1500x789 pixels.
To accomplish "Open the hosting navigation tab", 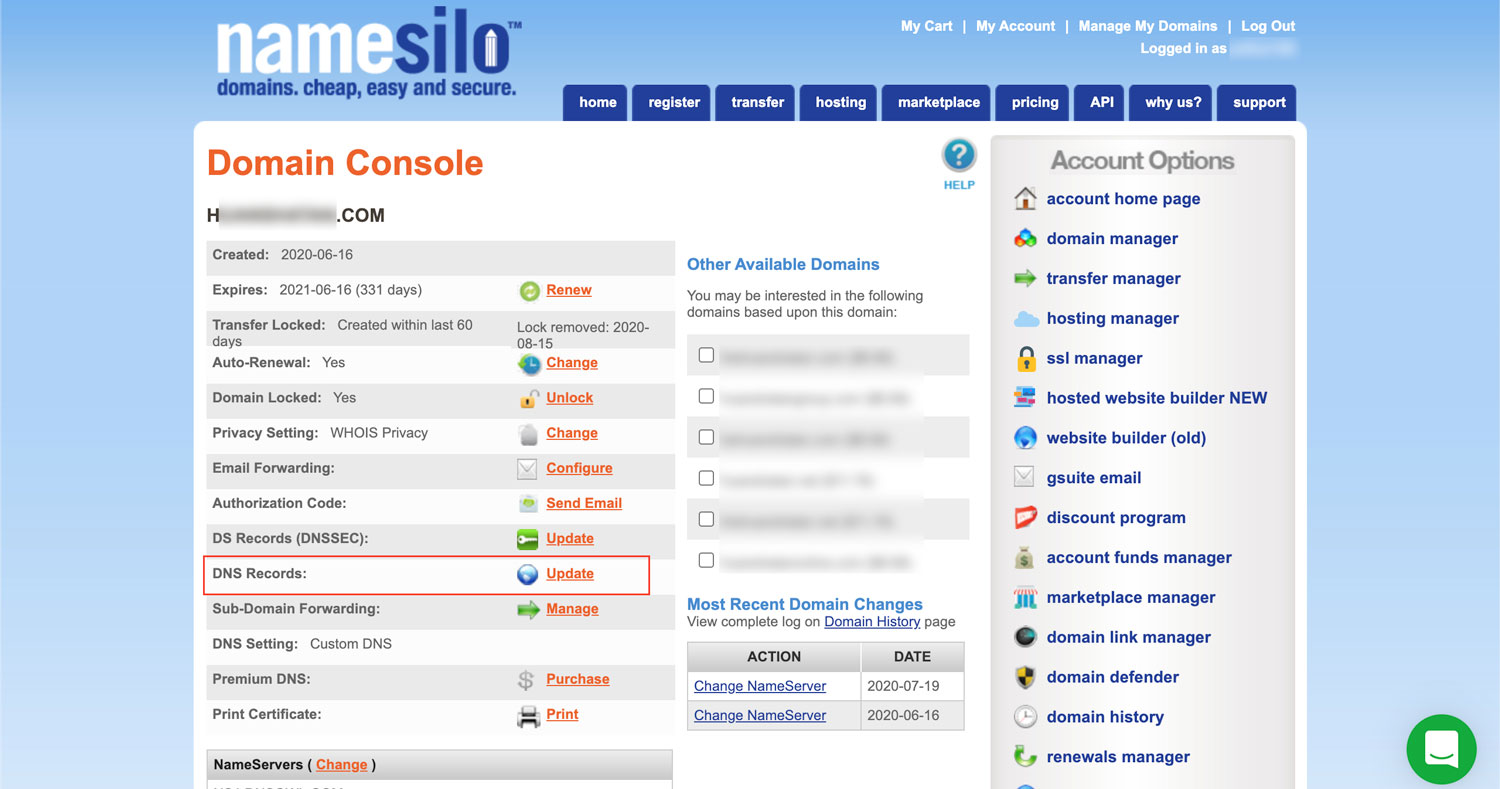I will pos(840,102).
